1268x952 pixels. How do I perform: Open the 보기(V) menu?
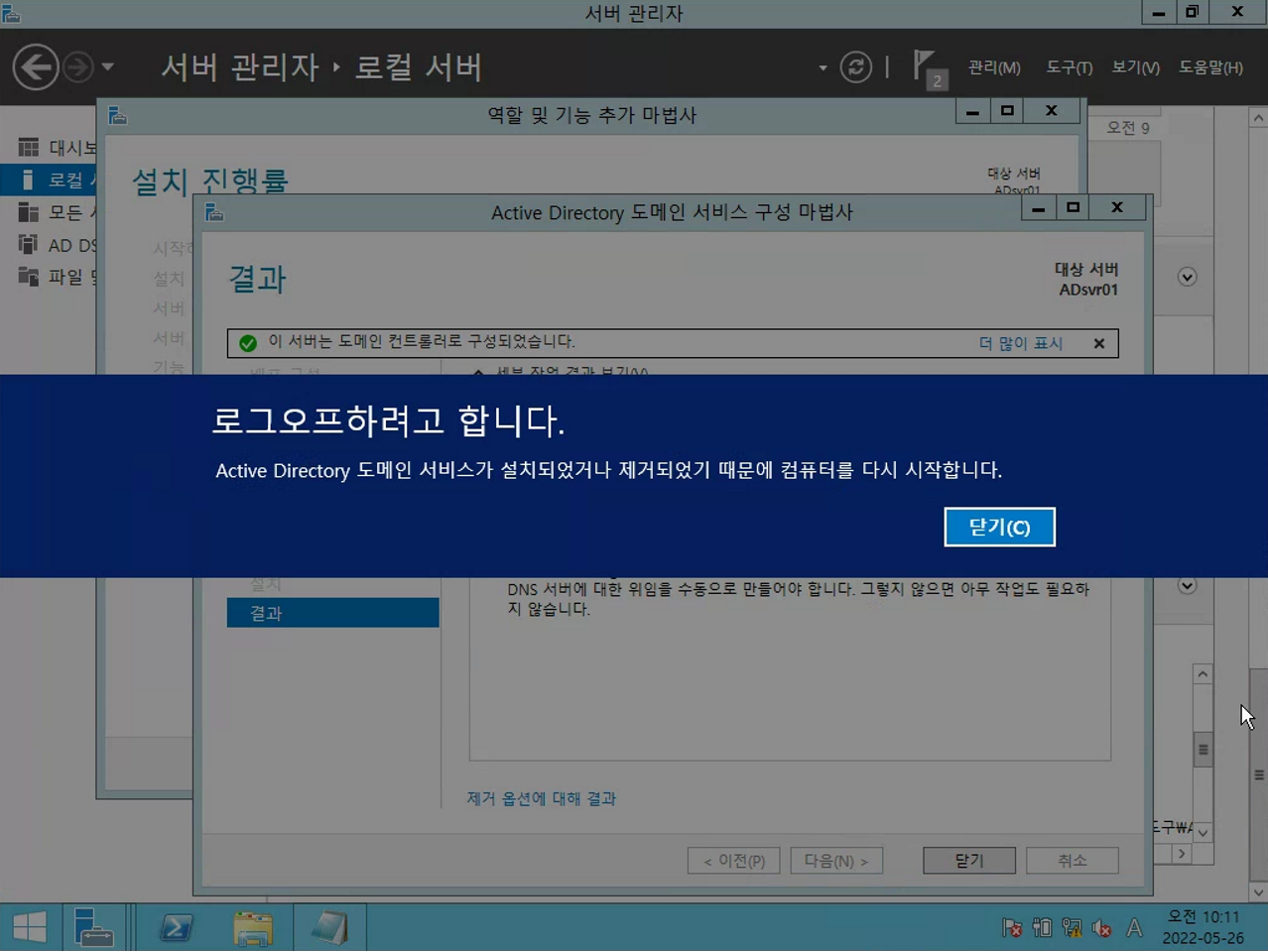click(1135, 67)
